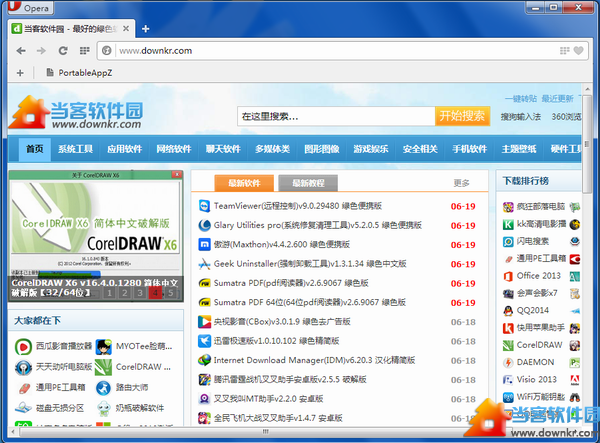Image resolution: width=600 pixels, height=443 pixels.
Task: Open the 安全相关 navigation menu
Action: click(421, 149)
